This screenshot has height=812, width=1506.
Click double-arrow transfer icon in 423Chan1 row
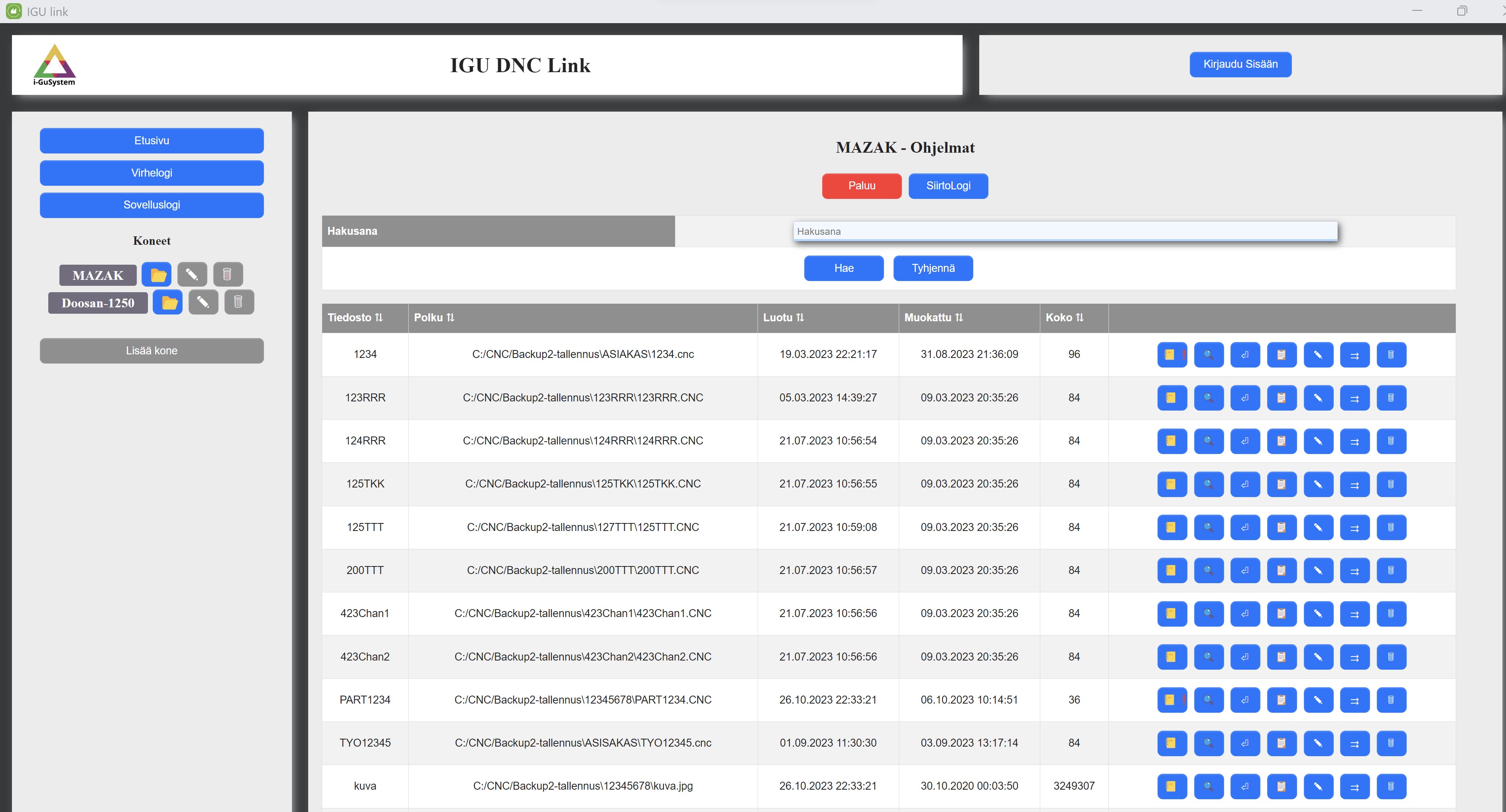coord(1354,614)
